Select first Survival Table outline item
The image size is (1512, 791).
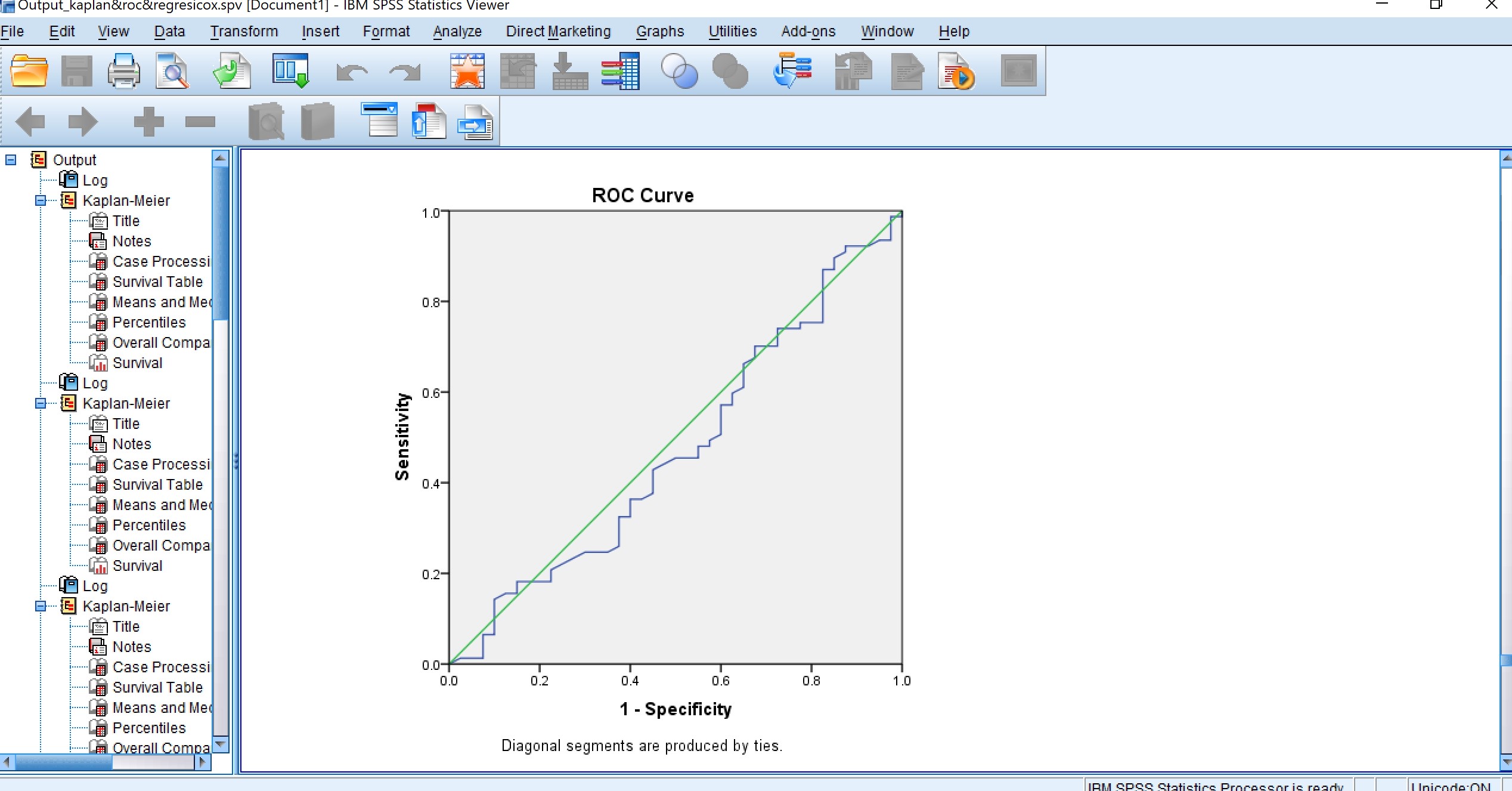point(157,282)
